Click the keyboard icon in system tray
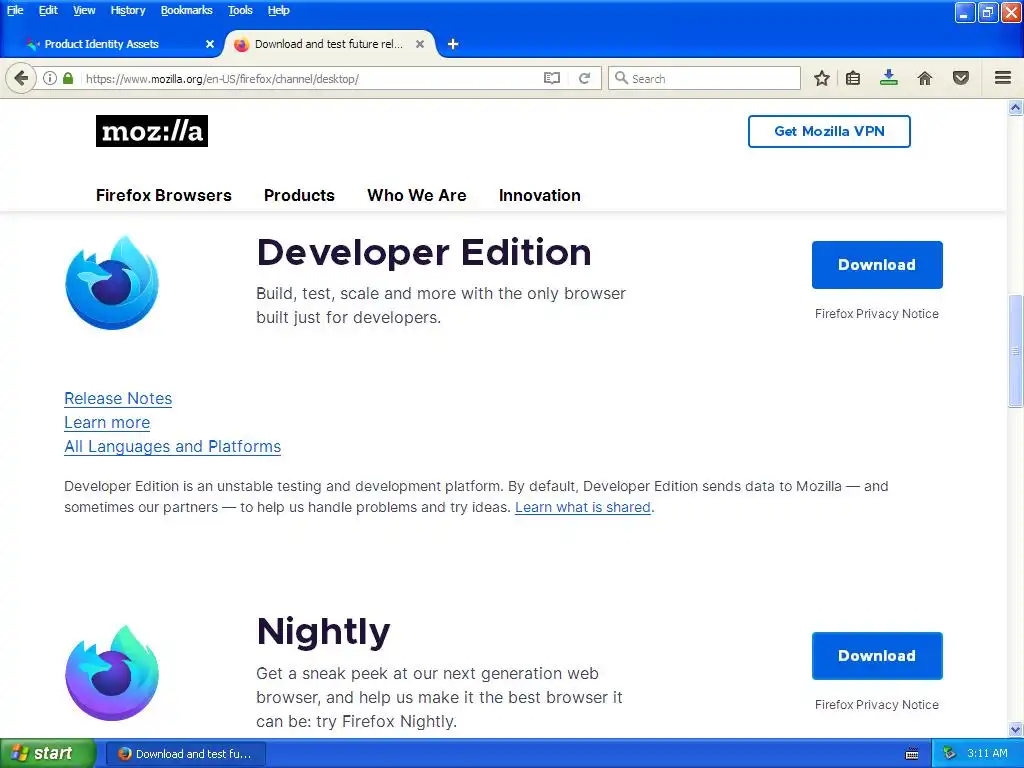Image resolution: width=1024 pixels, height=768 pixels. [912, 754]
